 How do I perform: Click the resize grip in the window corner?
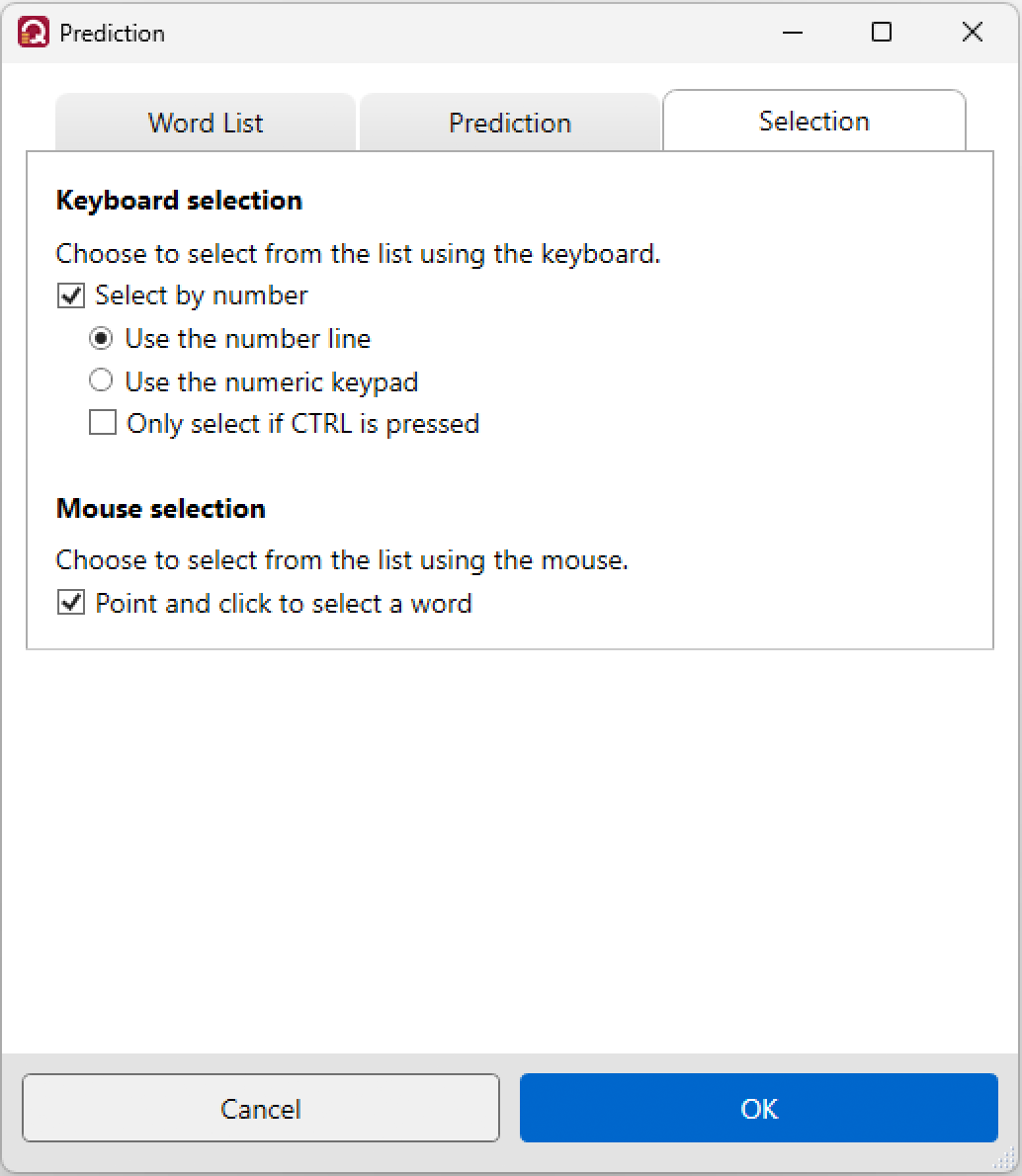click(x=1004, y=1159)
